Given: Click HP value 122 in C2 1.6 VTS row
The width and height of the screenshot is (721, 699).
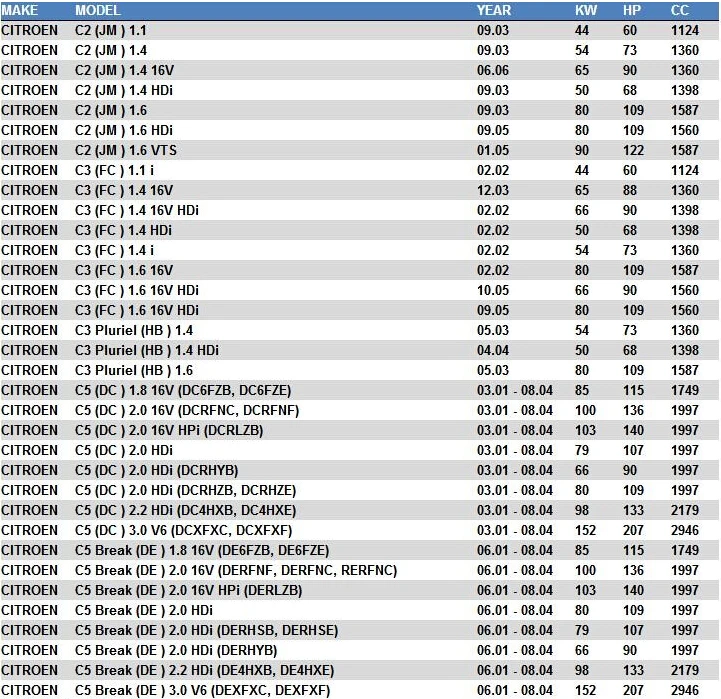Looking at the screenshot, I should pyautogui.click(x=633, y=150).
